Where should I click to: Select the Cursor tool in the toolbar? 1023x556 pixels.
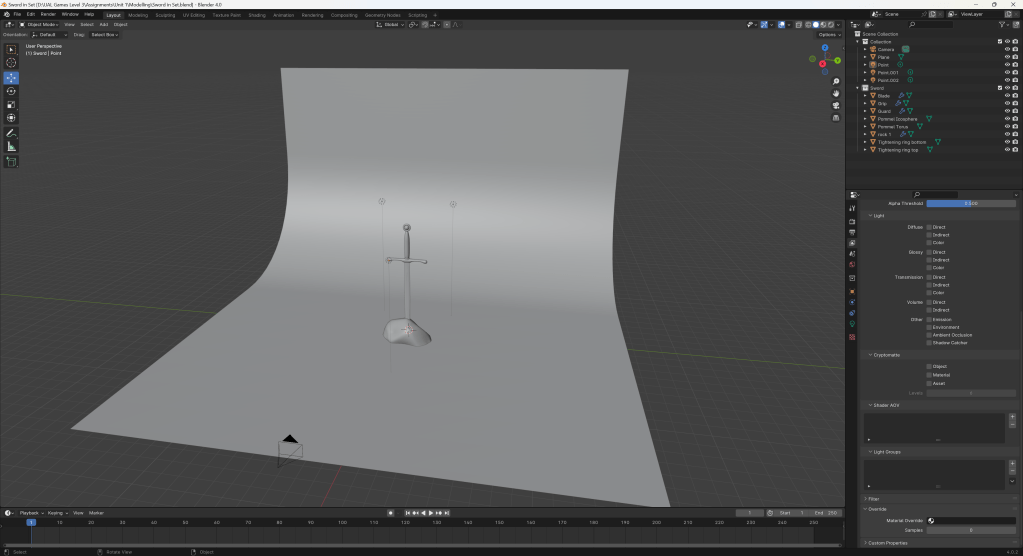click(12, 63)
